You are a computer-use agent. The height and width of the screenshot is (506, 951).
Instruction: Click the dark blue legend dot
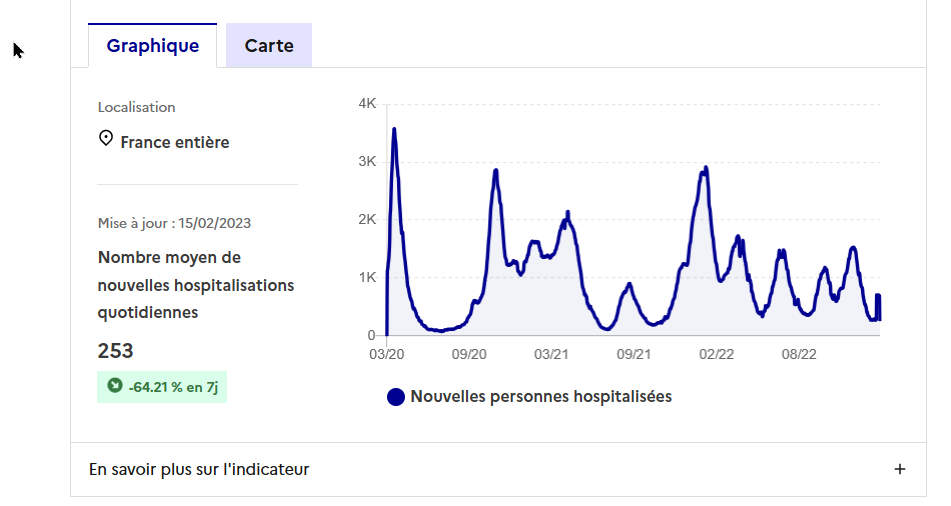click(396, 397)
